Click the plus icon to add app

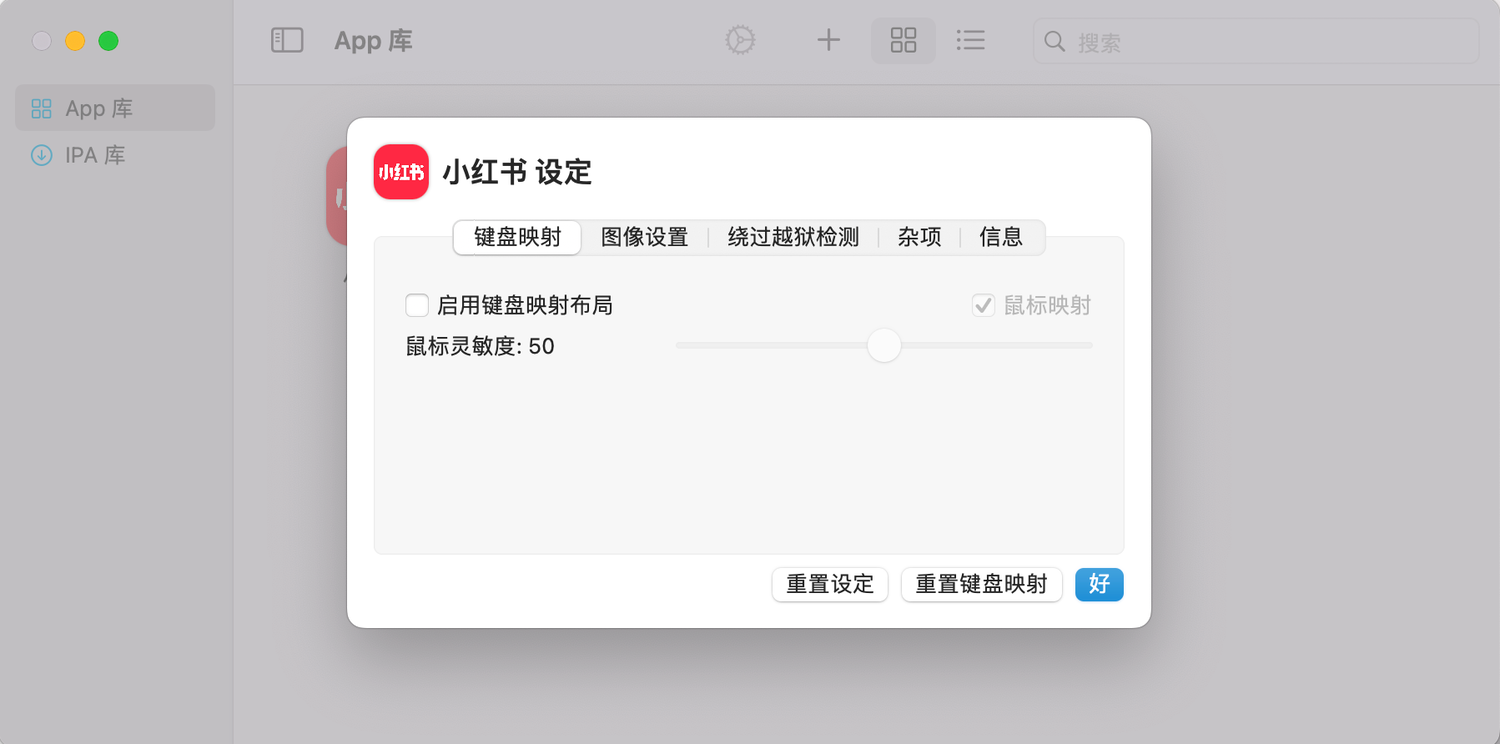tap(828, 40)
